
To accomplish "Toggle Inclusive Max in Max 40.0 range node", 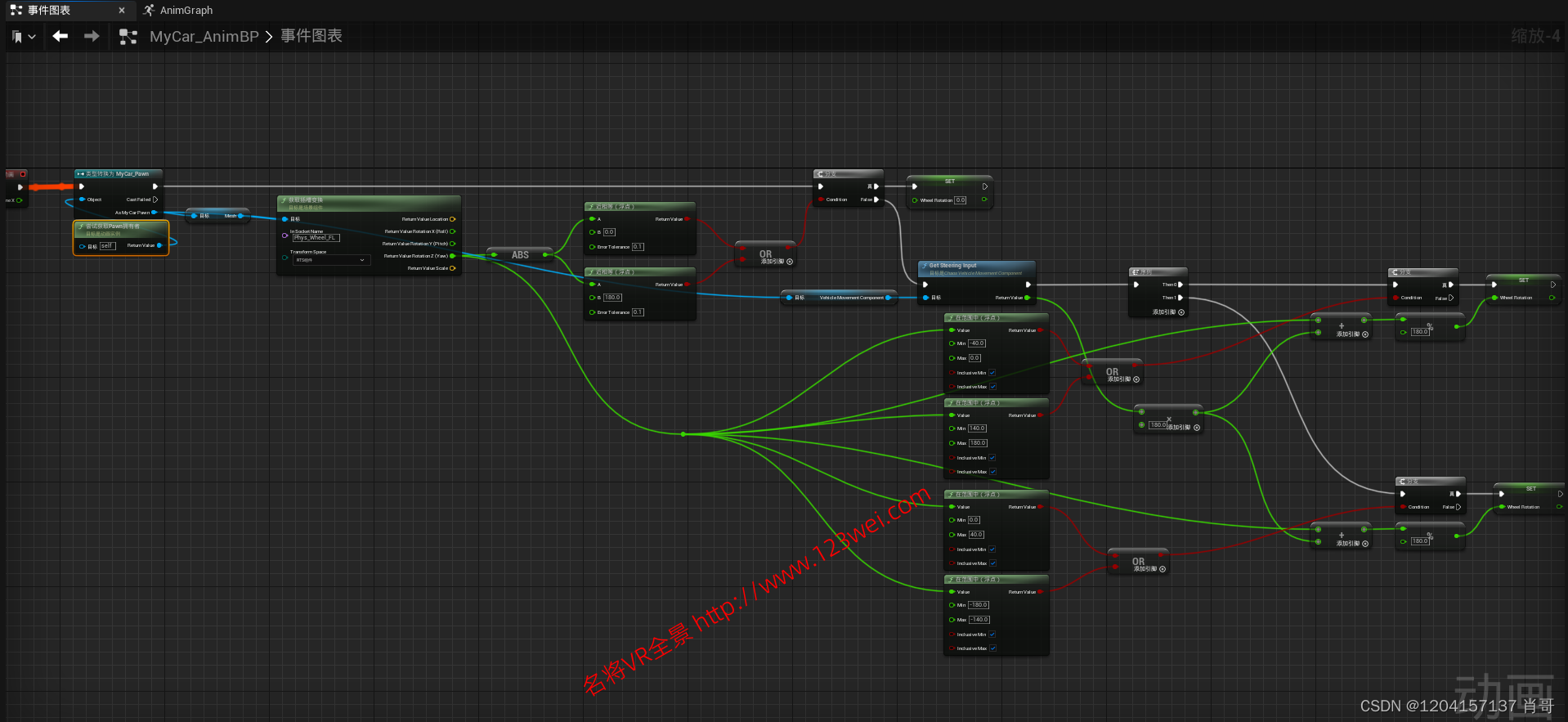I will tap(992, 563).
